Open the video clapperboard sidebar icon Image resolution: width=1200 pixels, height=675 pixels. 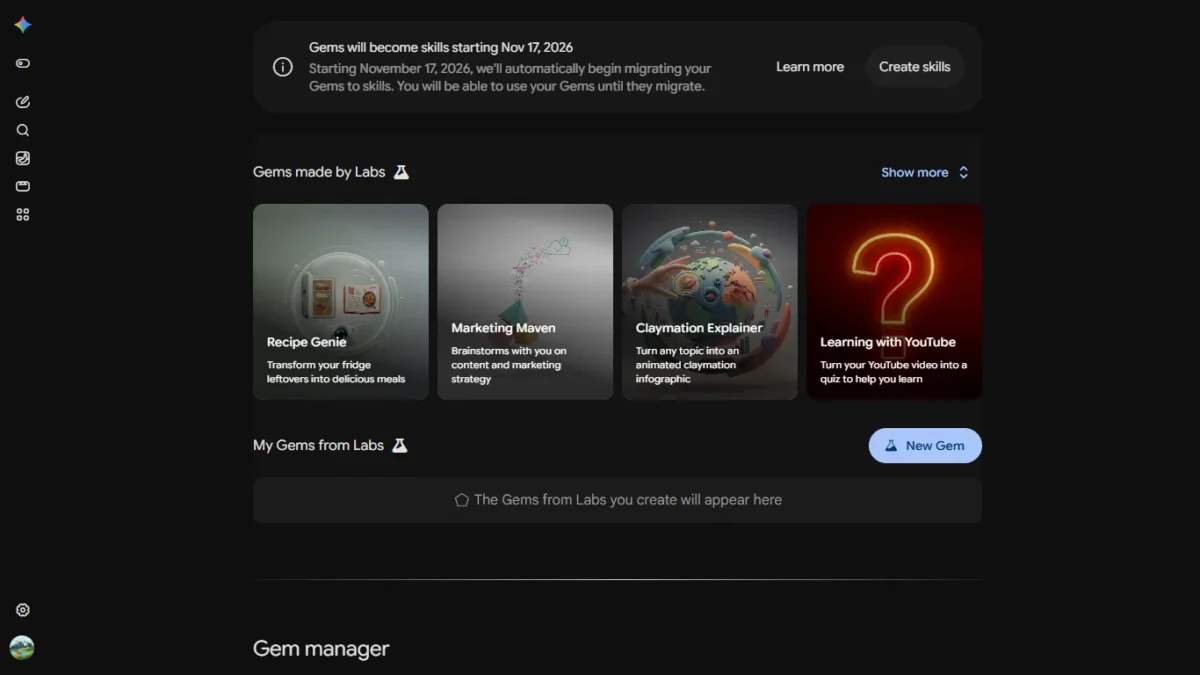22,186
